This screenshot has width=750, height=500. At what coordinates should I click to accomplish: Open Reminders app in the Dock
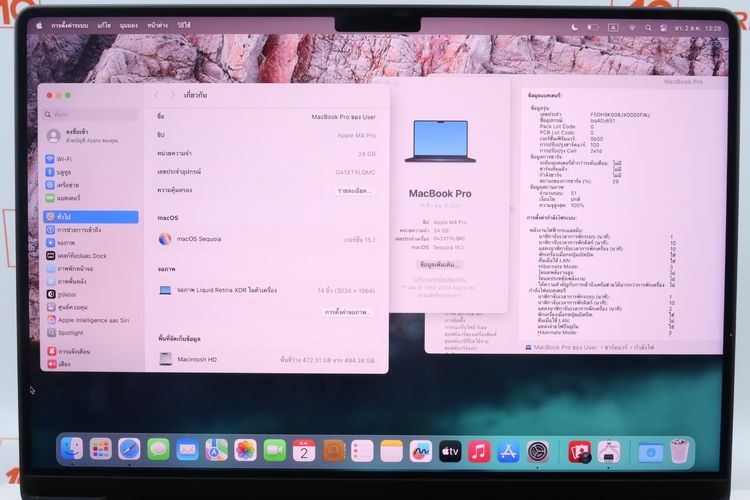(x=362, y=451)
